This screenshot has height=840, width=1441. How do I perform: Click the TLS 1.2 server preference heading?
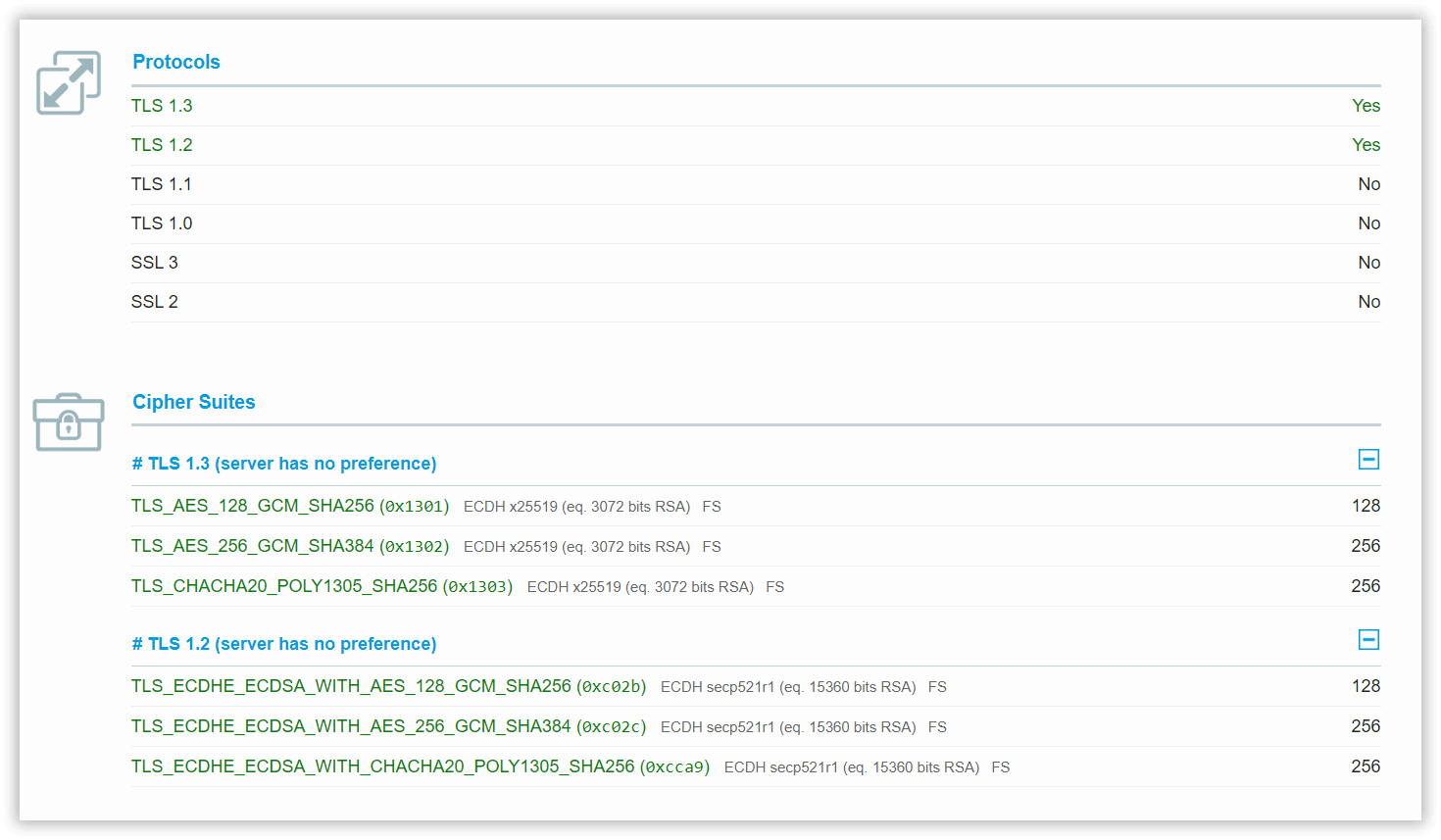[x=284, y=644]
